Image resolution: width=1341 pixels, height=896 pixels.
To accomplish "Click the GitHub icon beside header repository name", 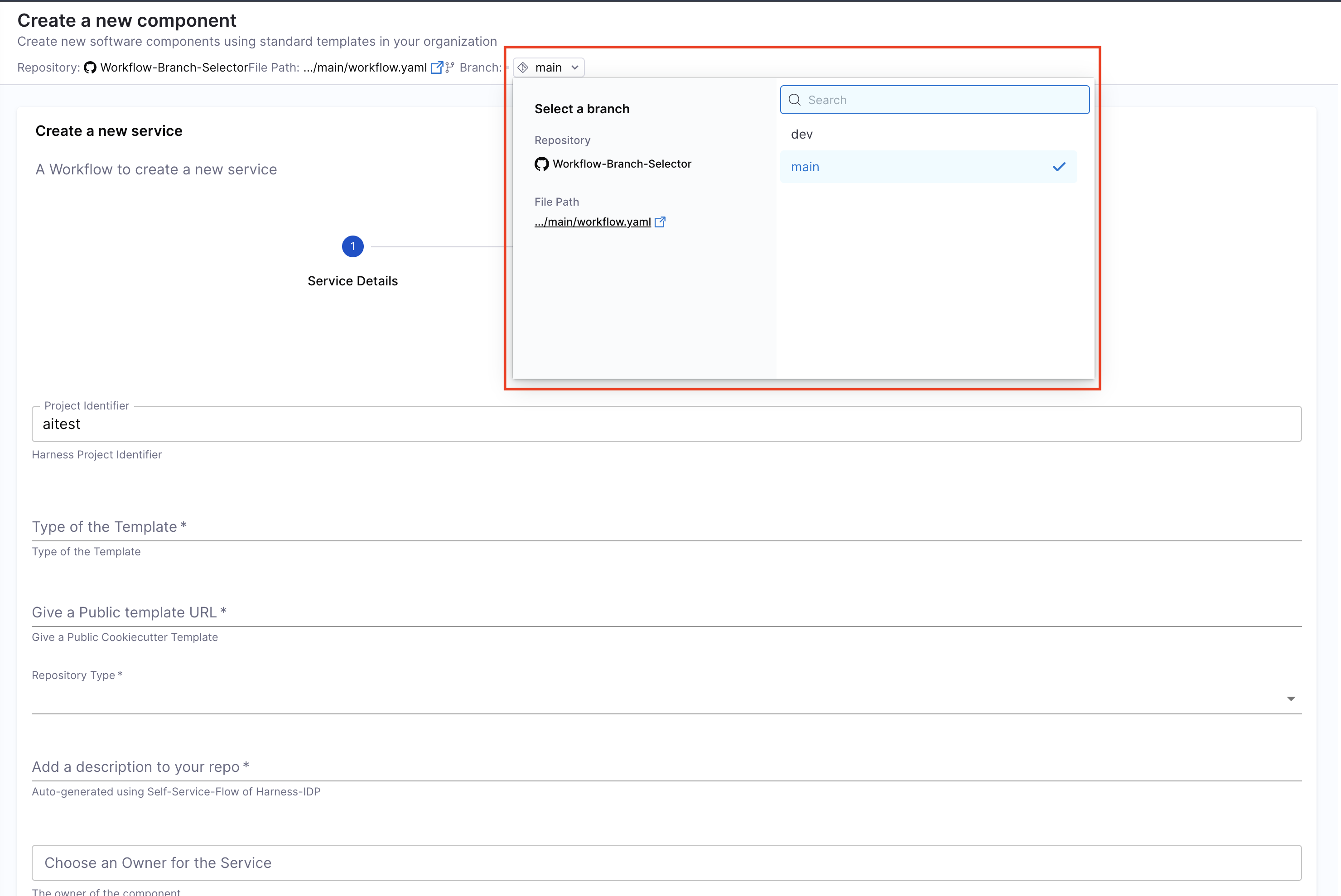I will [x=90, y=67].
